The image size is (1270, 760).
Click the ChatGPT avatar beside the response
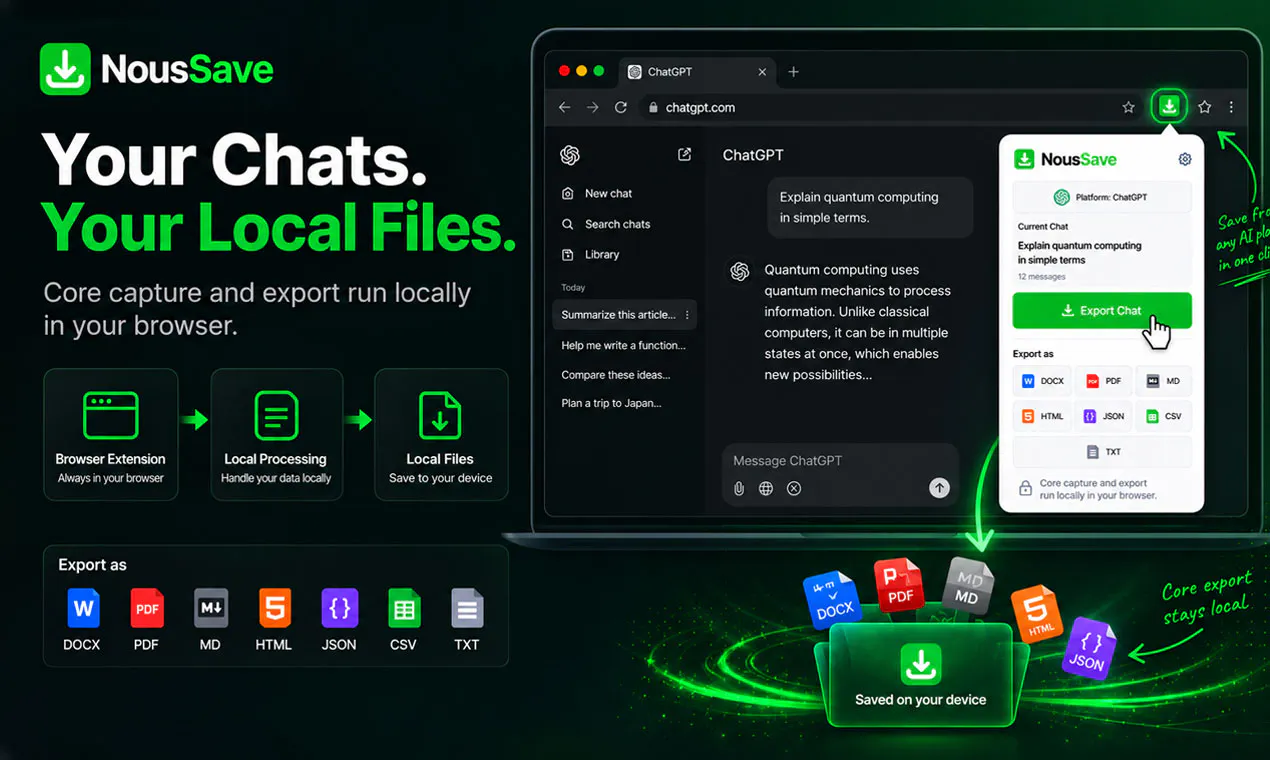click(x=740, y=272)
